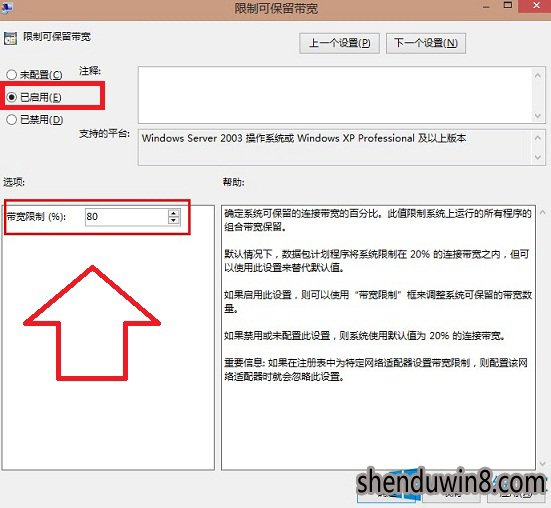This screenshot has width=551, height=508.
Task: Click the down arrow of the 支持的平台 scrollbar
Action: [538, 157]
